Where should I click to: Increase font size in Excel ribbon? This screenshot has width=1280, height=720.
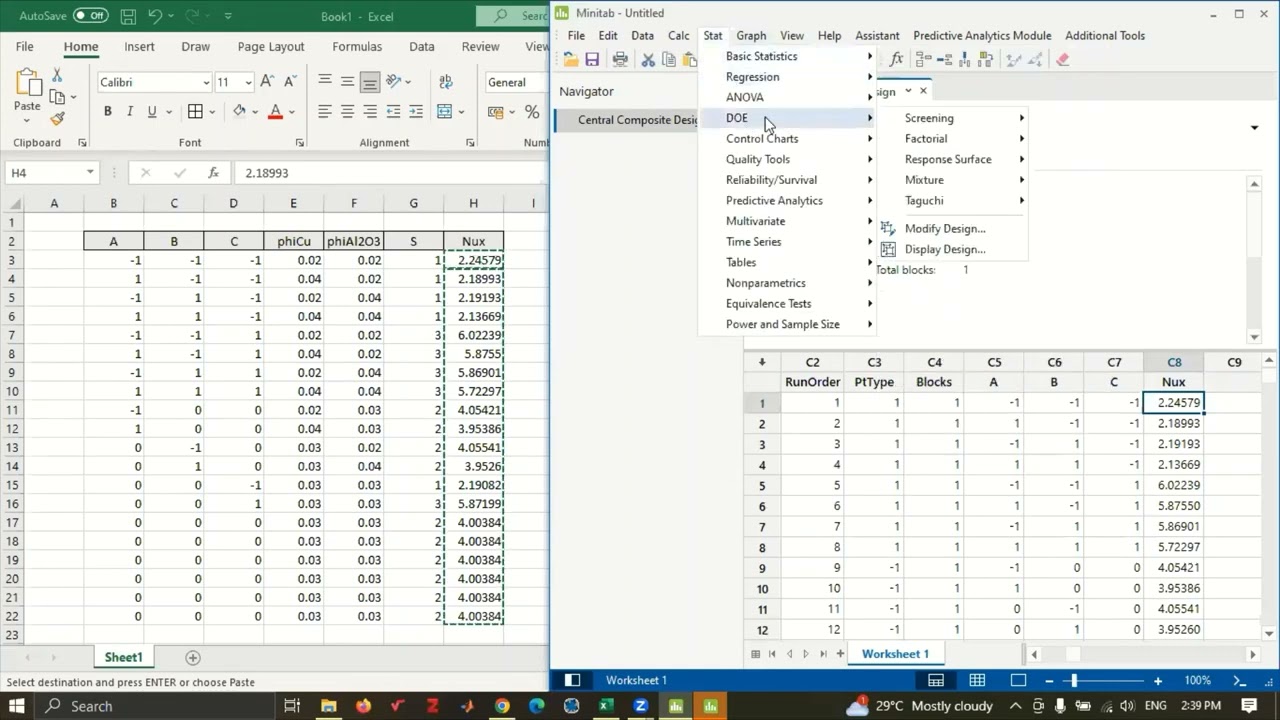point(266,82)
